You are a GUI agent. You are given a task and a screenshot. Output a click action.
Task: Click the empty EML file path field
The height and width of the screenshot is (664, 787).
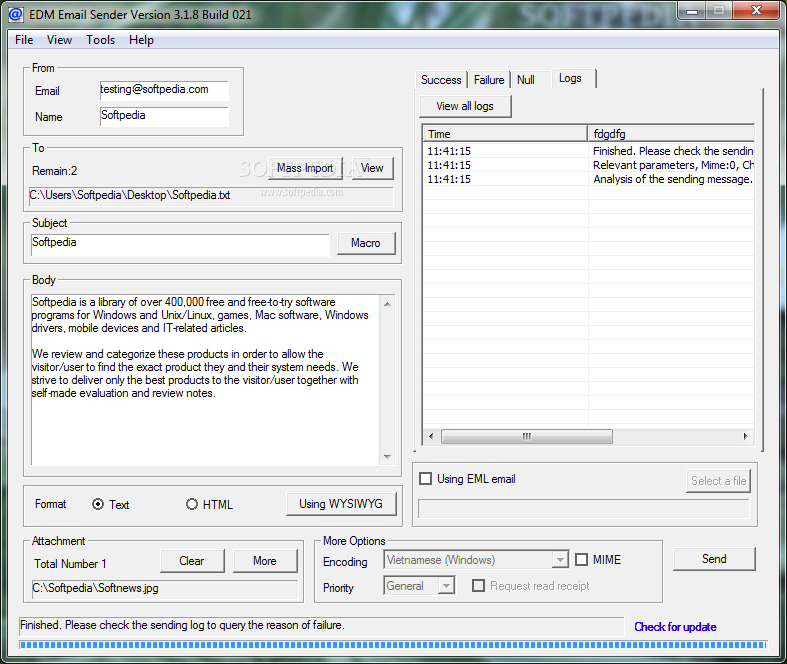click(x=584, y=508)
